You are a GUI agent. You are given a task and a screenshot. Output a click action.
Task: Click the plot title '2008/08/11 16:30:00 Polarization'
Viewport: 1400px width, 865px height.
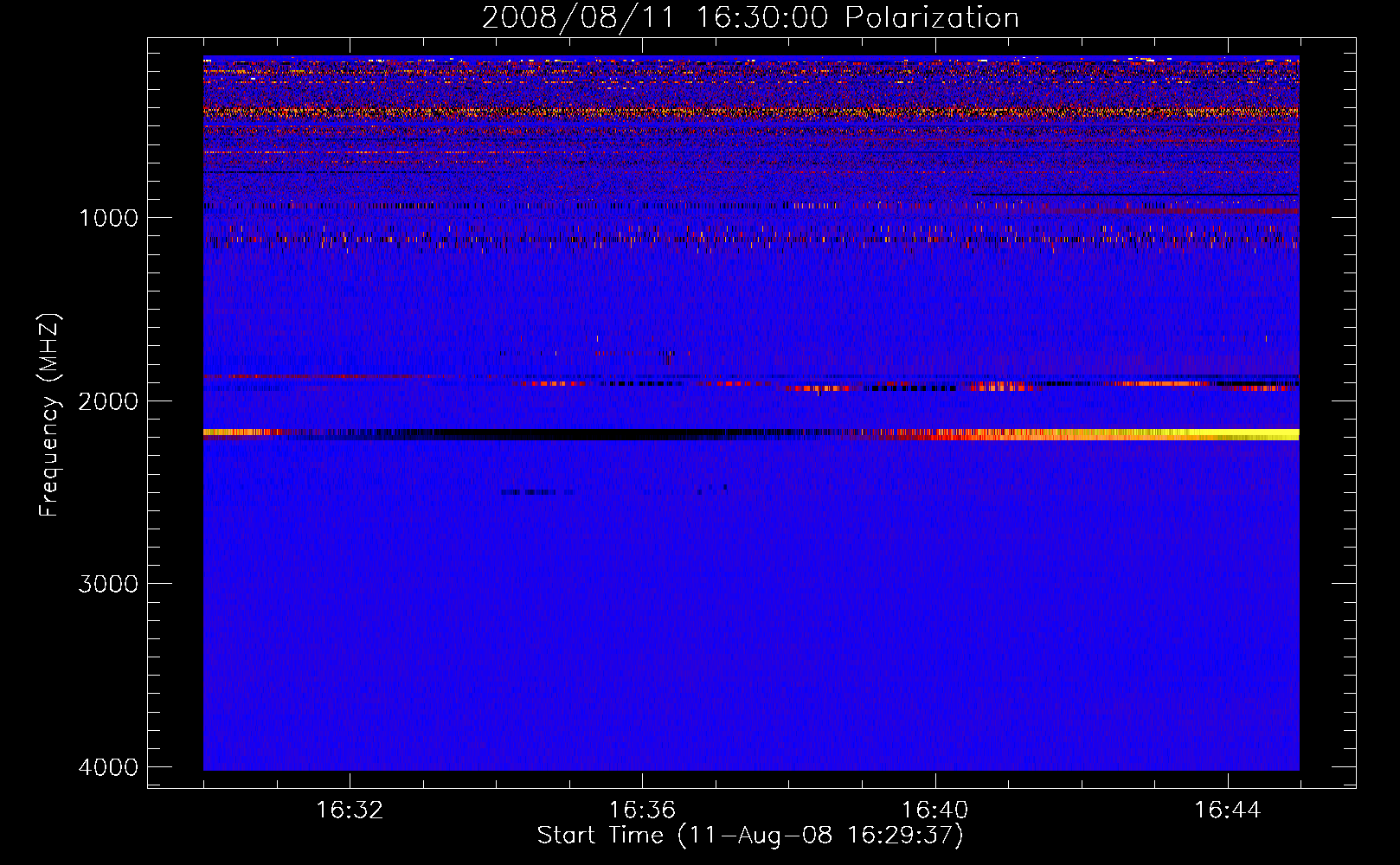pos(750,17)
